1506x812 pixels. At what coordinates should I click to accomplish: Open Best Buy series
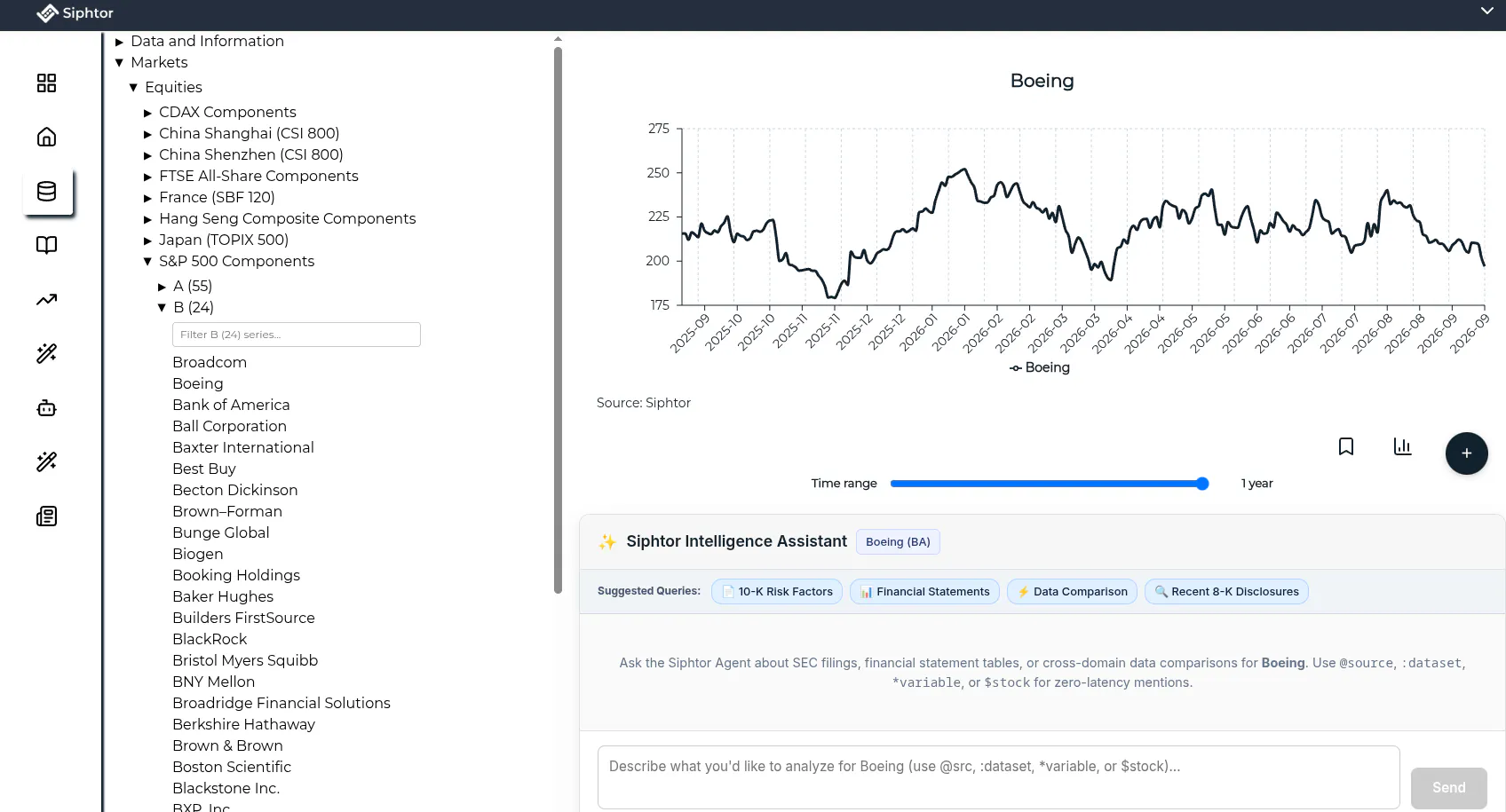click(204, 469)
